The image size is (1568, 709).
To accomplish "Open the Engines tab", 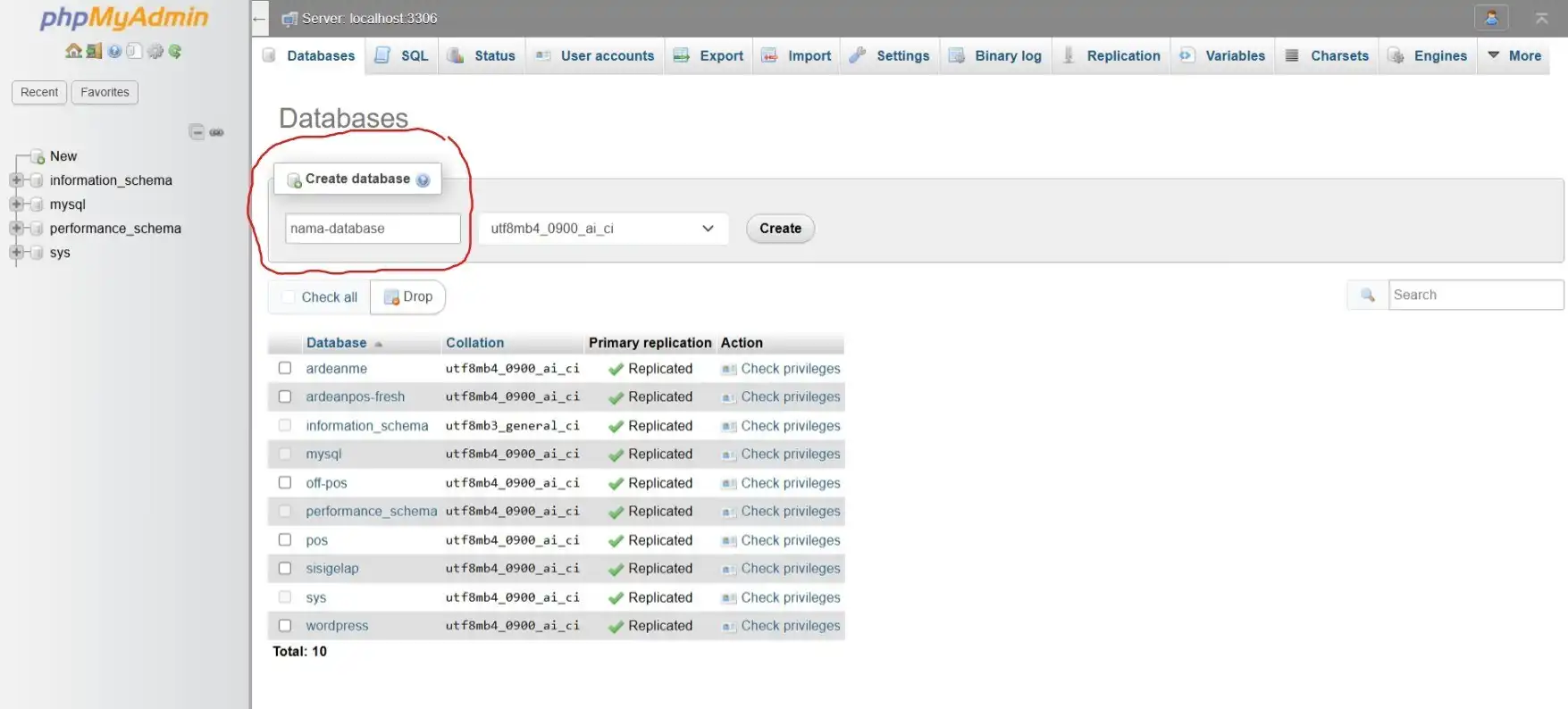I will (x=1428, y=55).
